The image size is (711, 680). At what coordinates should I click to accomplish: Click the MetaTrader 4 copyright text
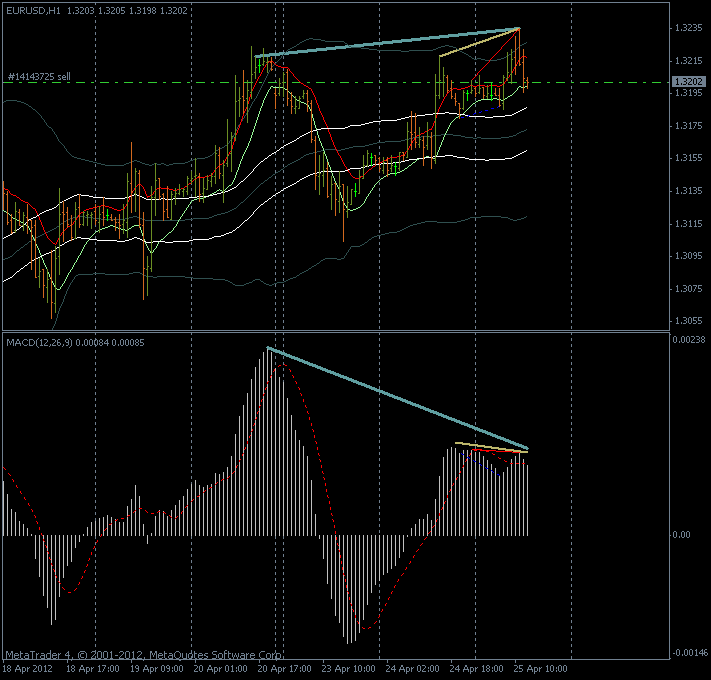[x=142, y=653]
